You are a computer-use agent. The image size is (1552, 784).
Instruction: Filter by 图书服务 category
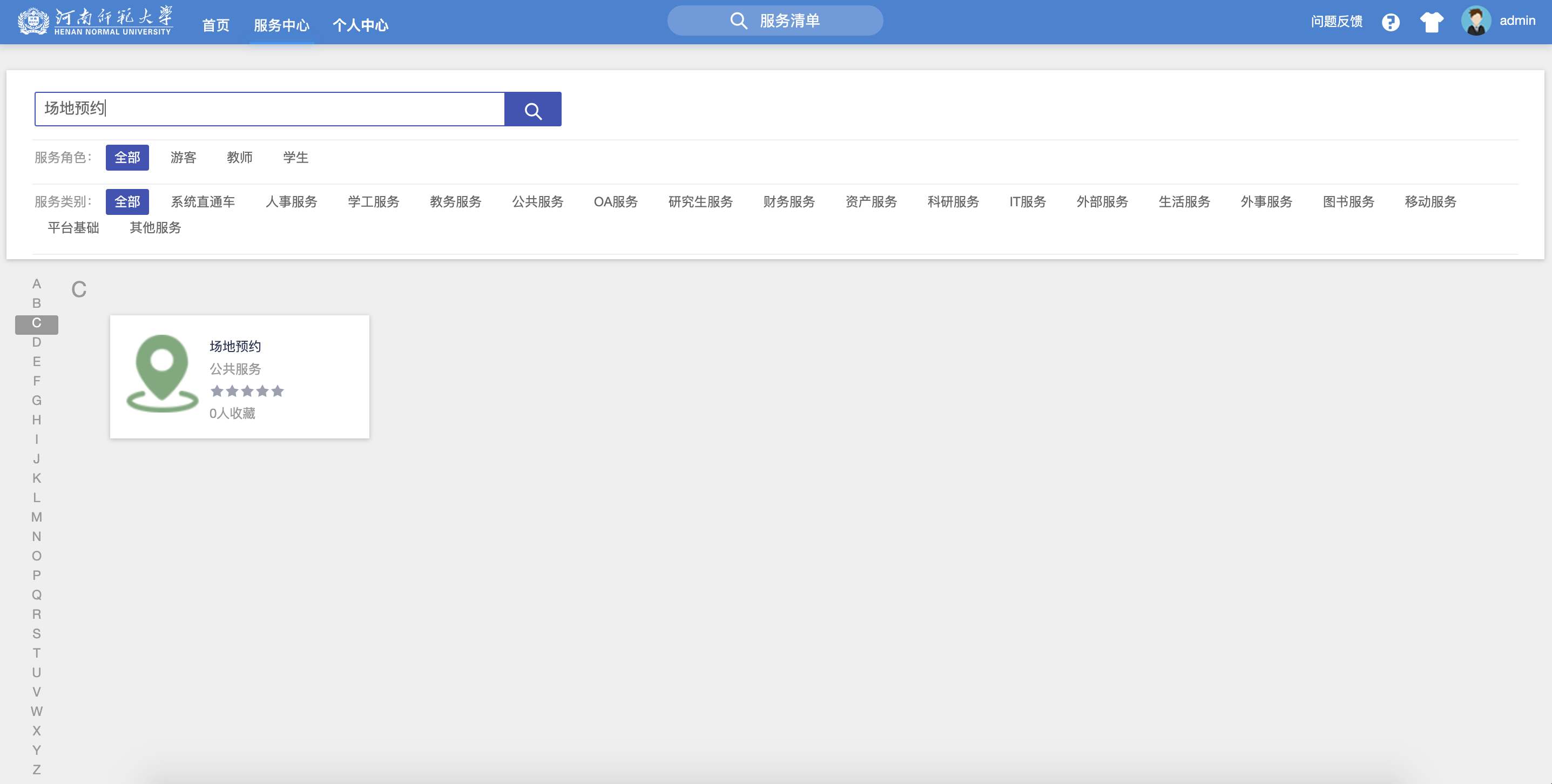click(x=1348, y=202)
